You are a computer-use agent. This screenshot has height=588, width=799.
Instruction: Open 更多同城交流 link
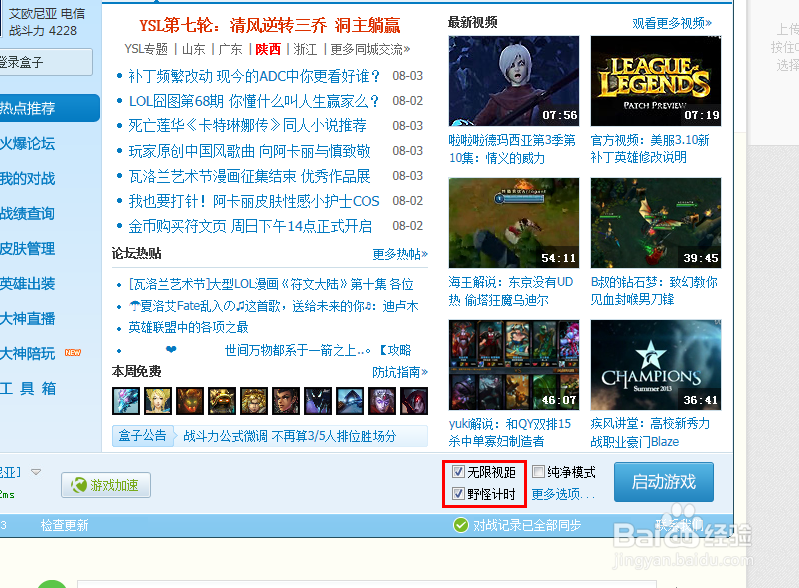pyautogui.click(x=370, y=49)
